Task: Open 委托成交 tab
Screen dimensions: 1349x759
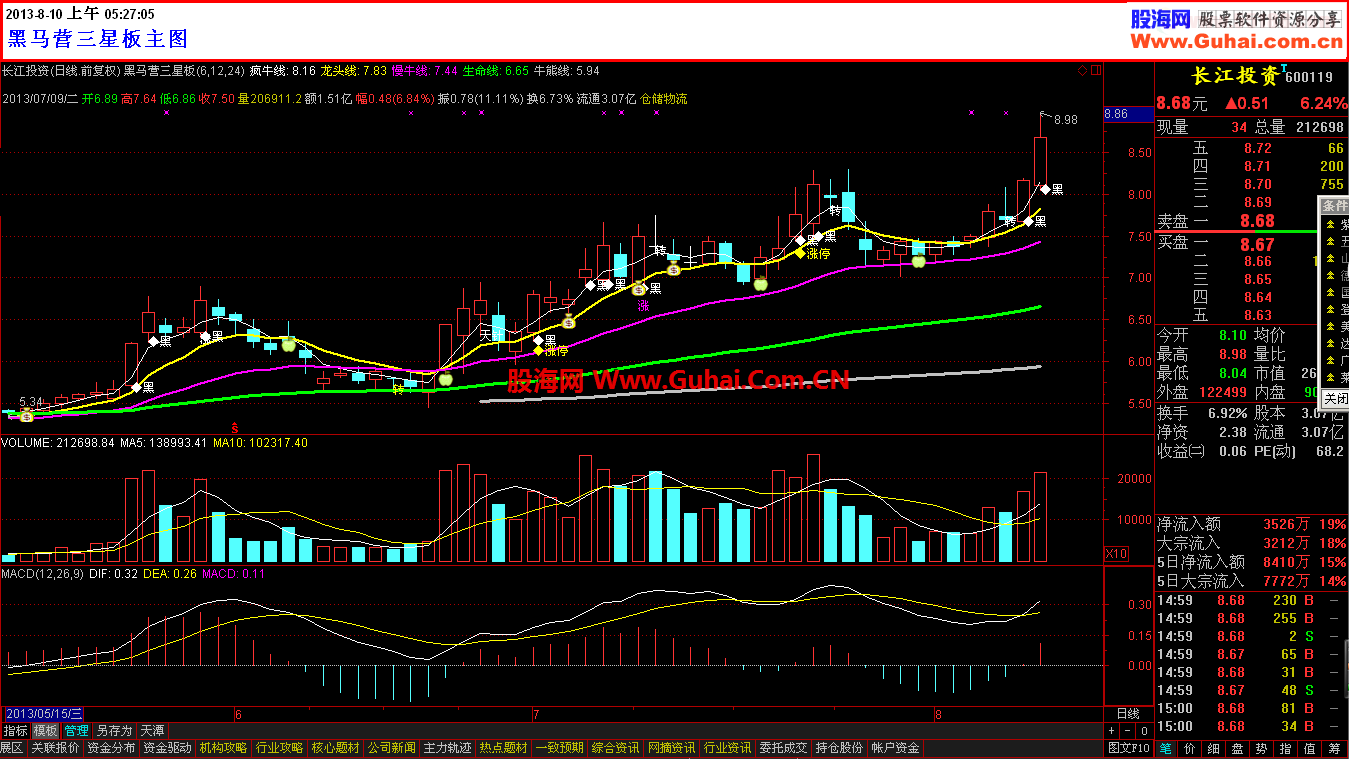Action: tap(783, 748)
